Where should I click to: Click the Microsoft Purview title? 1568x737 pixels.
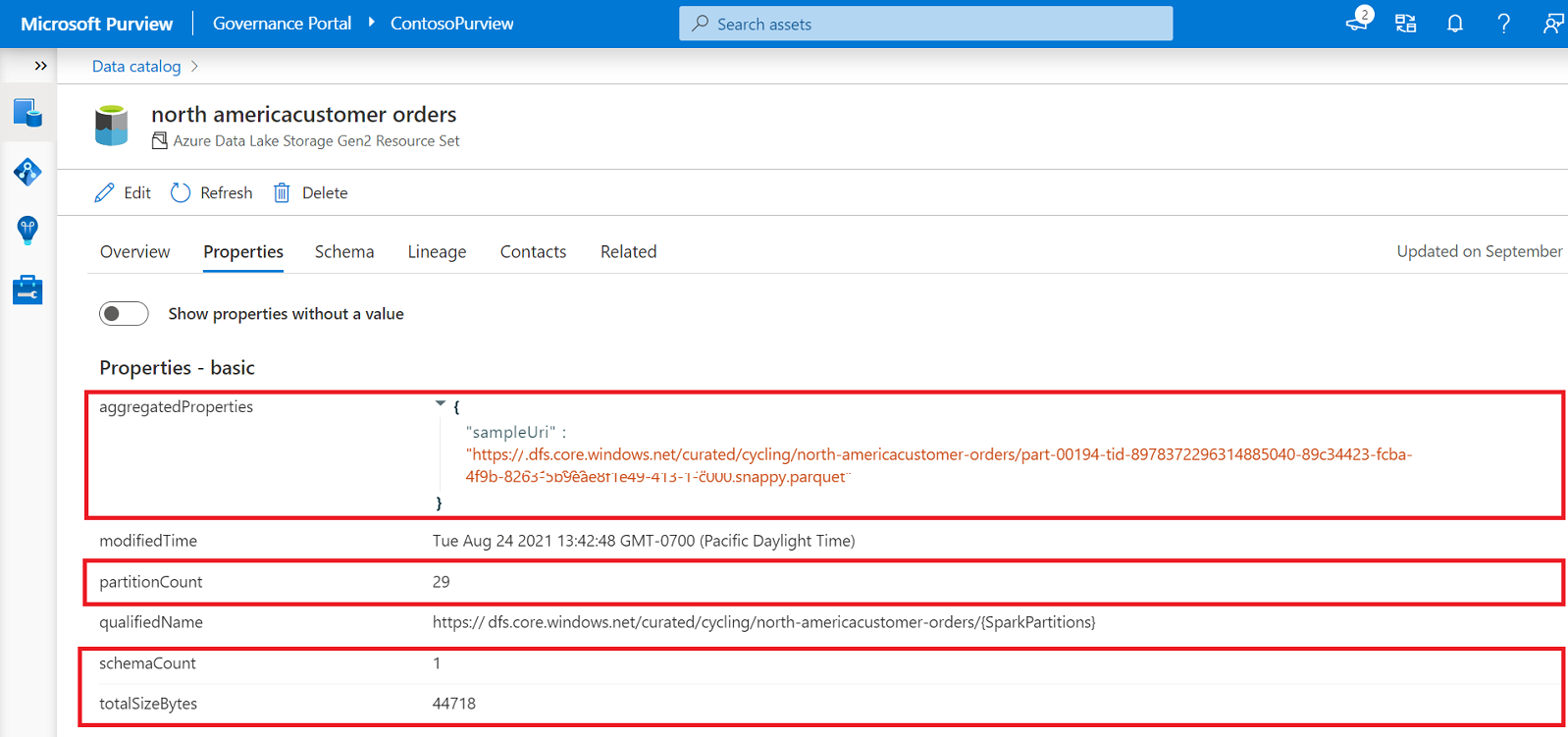[96, 24]
